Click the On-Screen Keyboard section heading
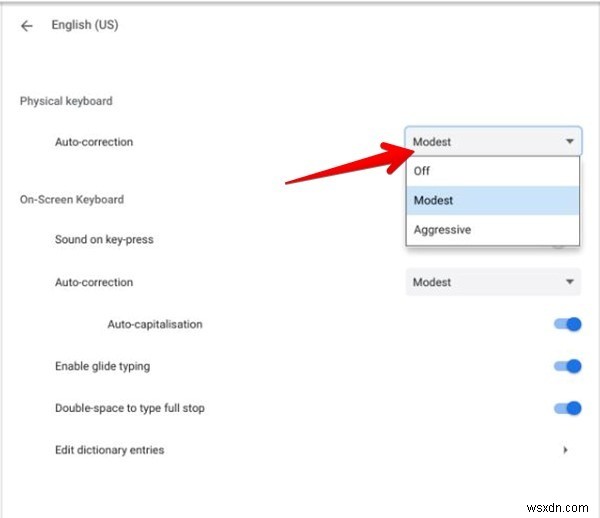Screen dimensions: 600x518 (x=72, y=200)
